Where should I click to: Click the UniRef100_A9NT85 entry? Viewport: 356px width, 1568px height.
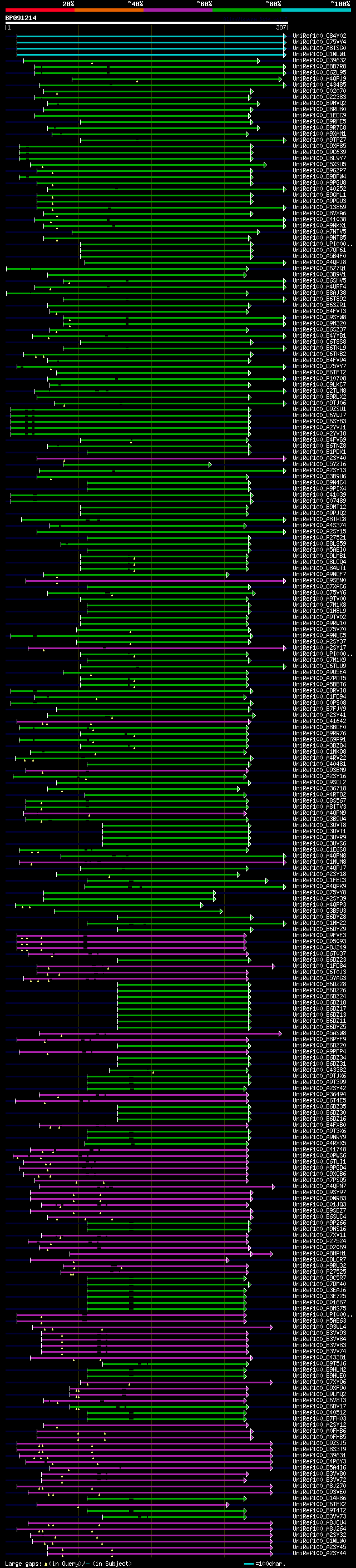pos(319,238)
